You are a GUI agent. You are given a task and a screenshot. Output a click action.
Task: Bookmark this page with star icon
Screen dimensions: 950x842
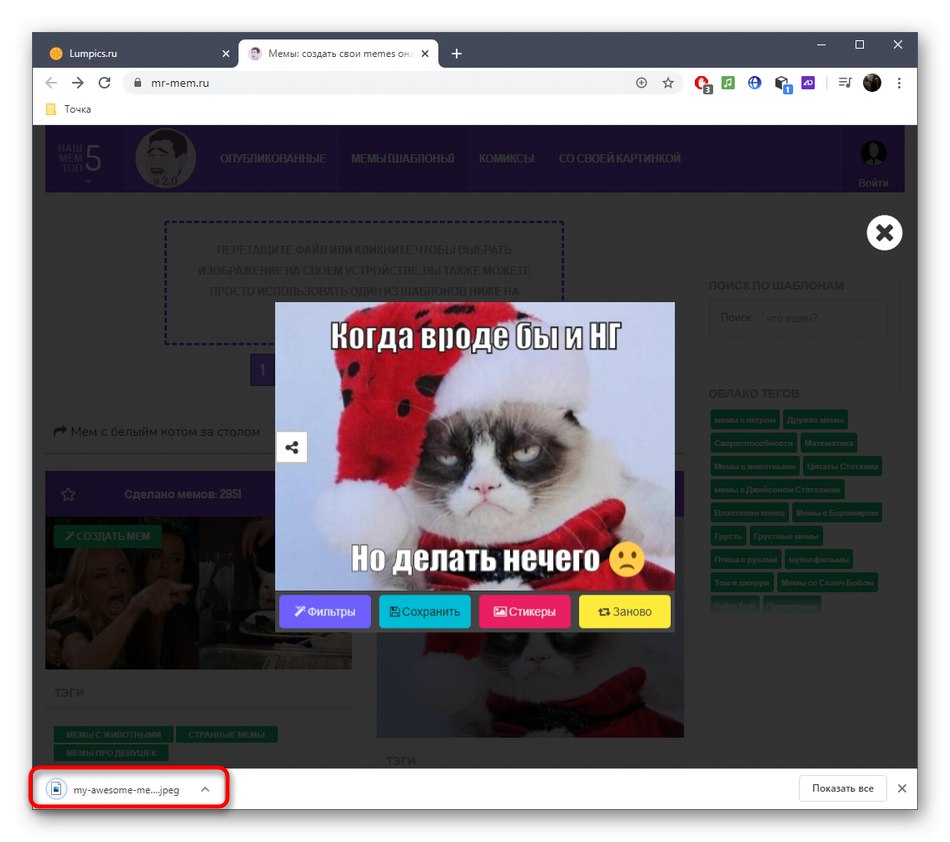(668, 83)
